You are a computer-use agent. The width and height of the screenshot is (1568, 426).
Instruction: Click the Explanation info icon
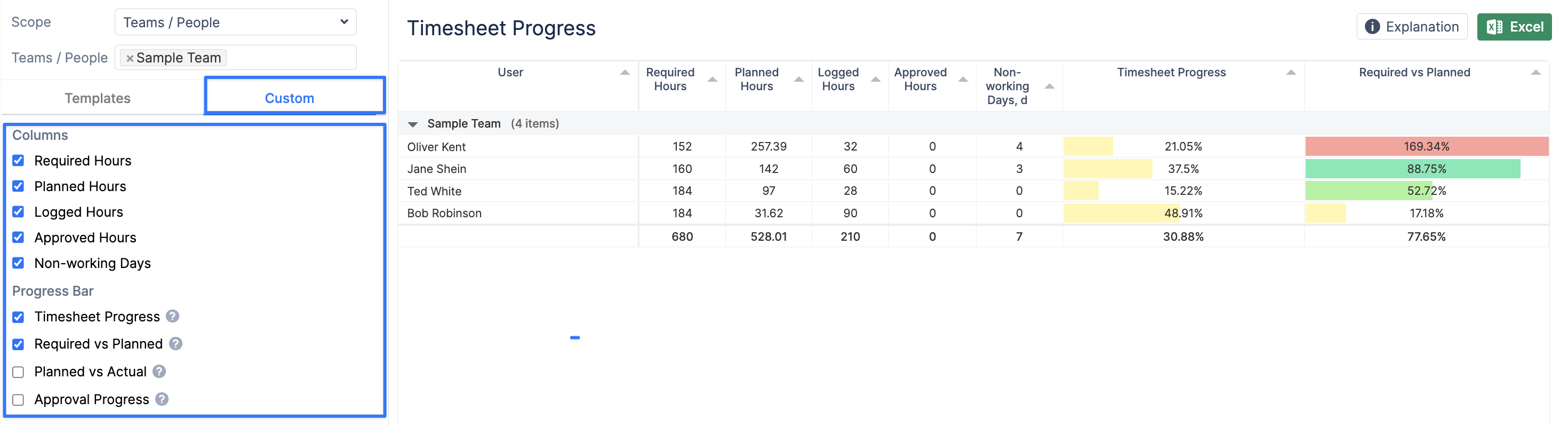[x=1372, y=27]
